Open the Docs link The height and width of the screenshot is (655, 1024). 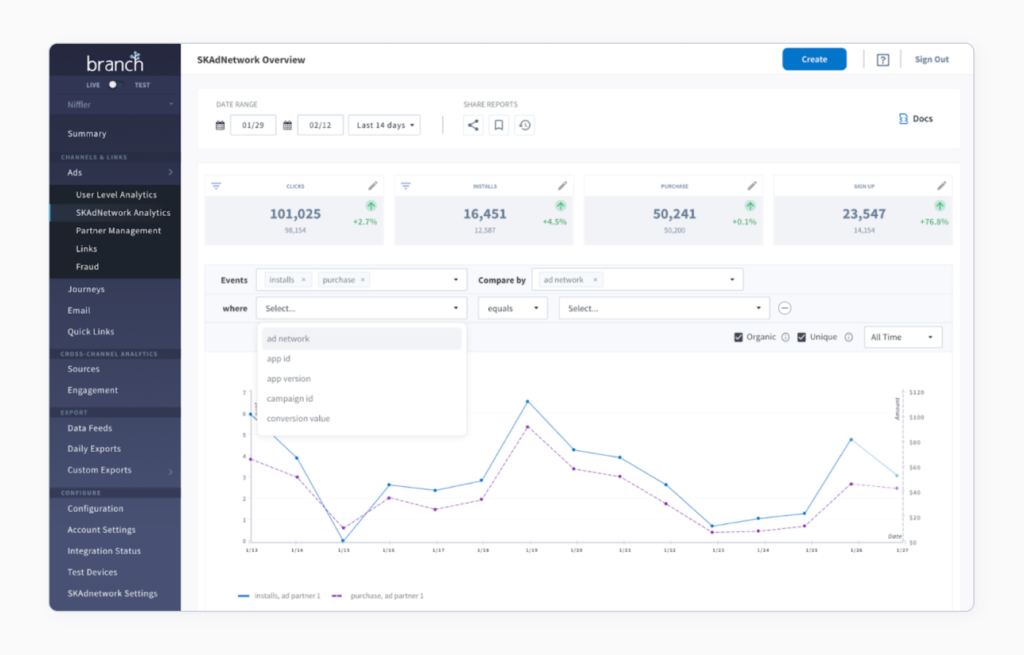coord(915,117)
